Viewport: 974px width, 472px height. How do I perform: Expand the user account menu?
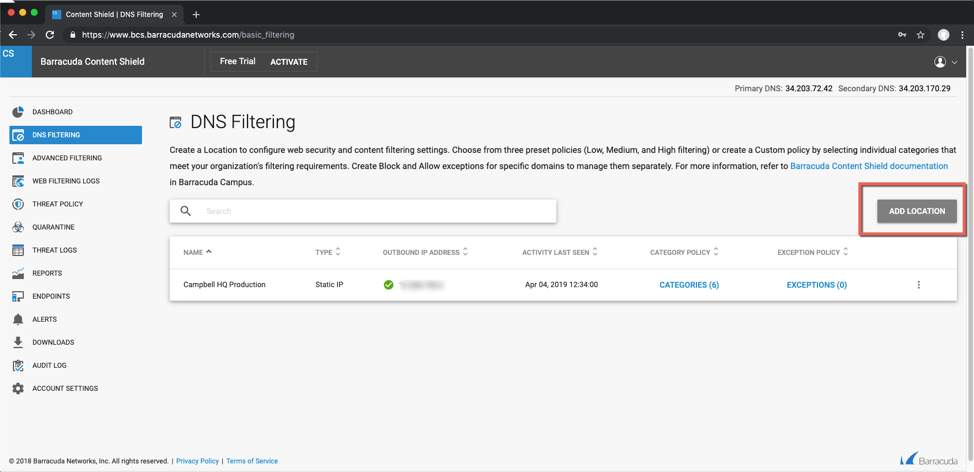tap(945, 62)
